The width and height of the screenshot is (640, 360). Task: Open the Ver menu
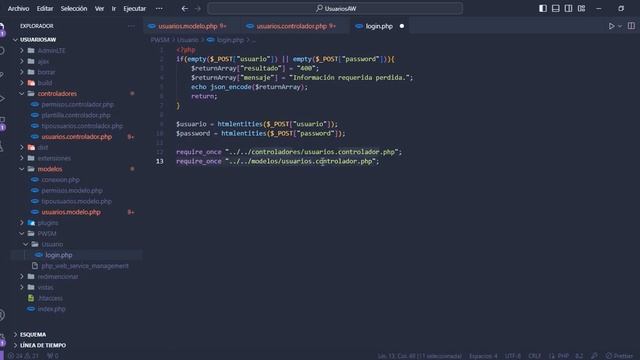point(99,8)
